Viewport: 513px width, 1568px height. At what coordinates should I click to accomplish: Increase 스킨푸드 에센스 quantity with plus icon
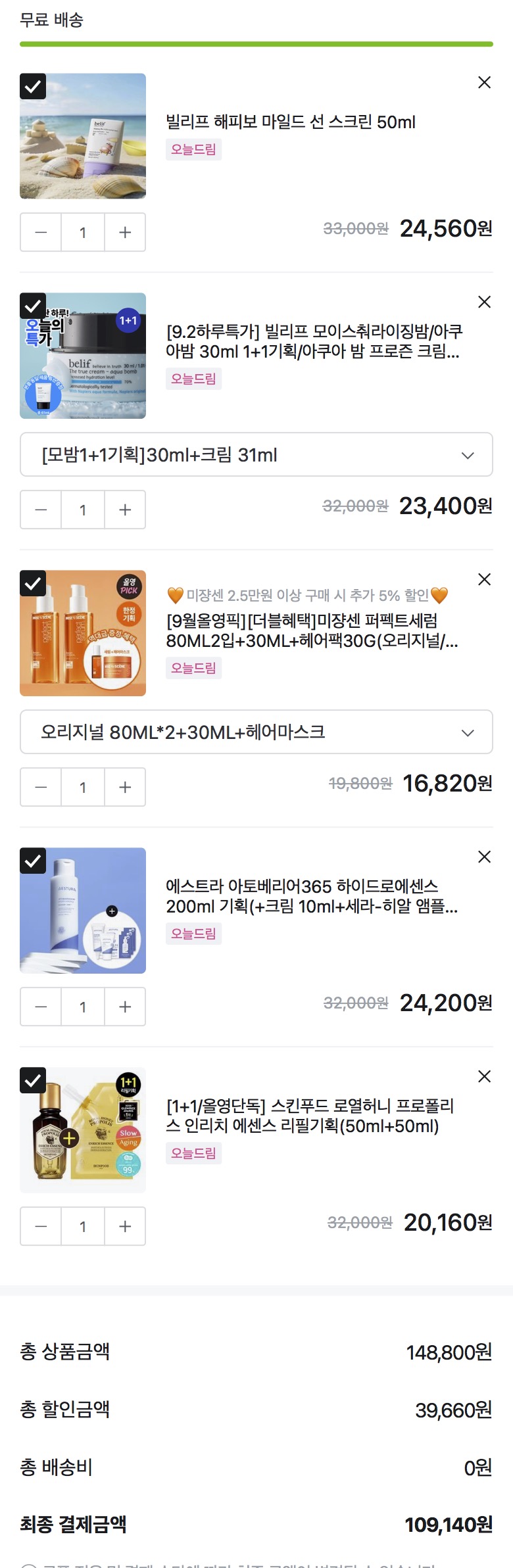(x=125, y=1226)
